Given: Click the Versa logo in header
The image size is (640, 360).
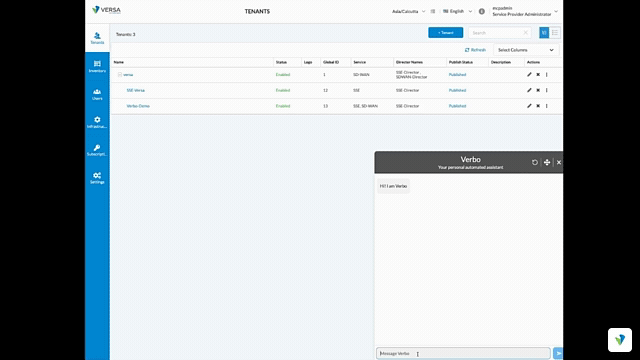Looking at the screenshot, I should (x=106, y=10).
